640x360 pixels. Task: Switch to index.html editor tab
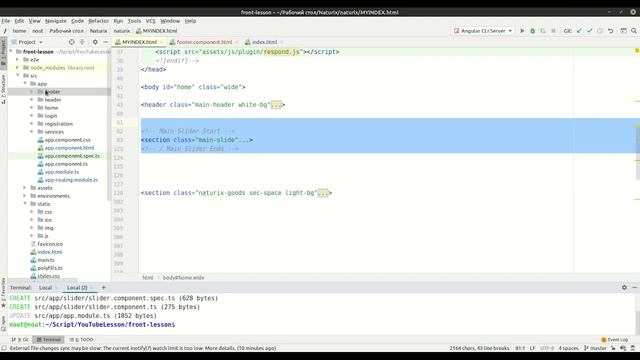(264, 42)
